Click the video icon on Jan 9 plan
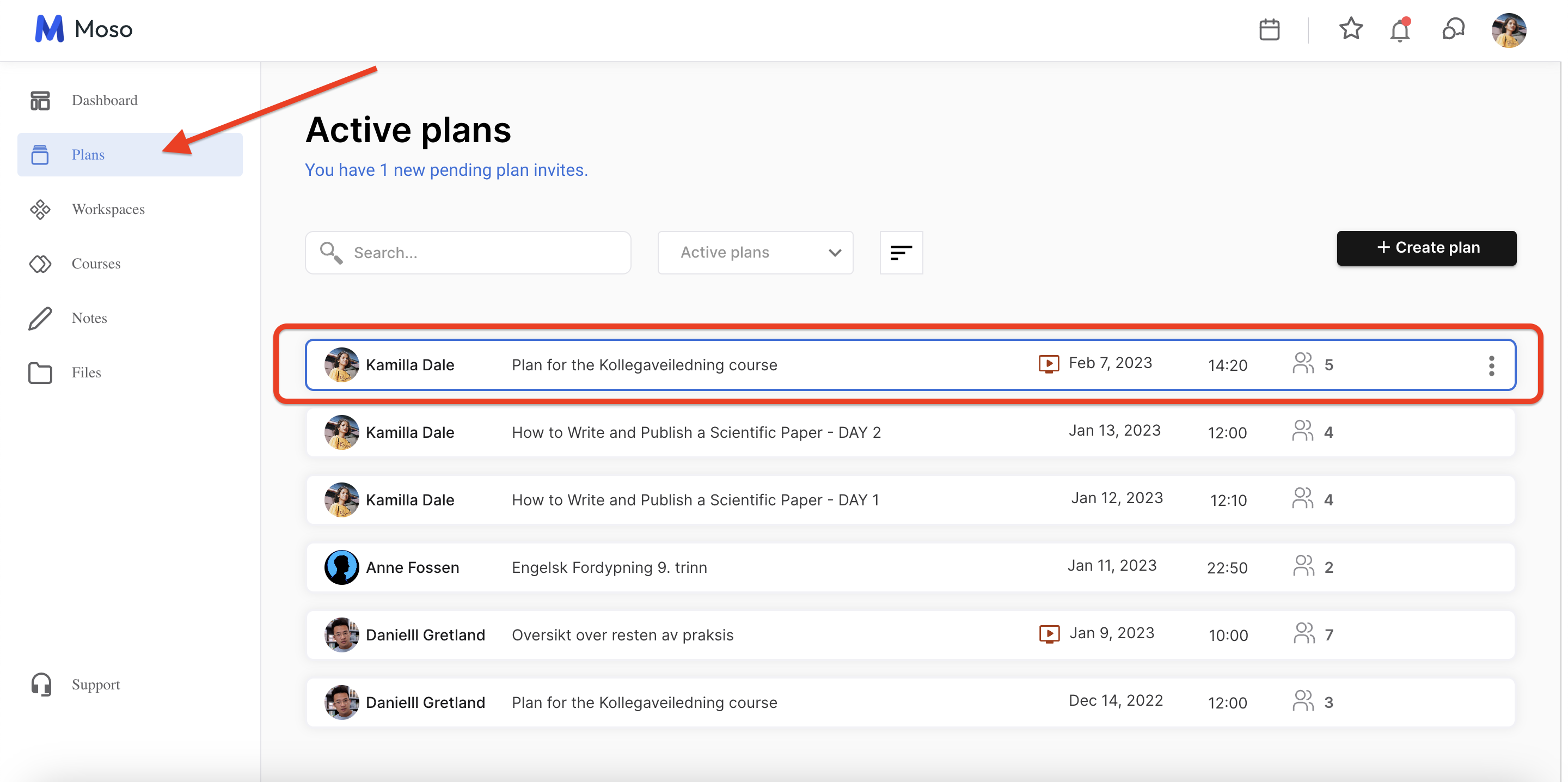 click(1048, 634)
